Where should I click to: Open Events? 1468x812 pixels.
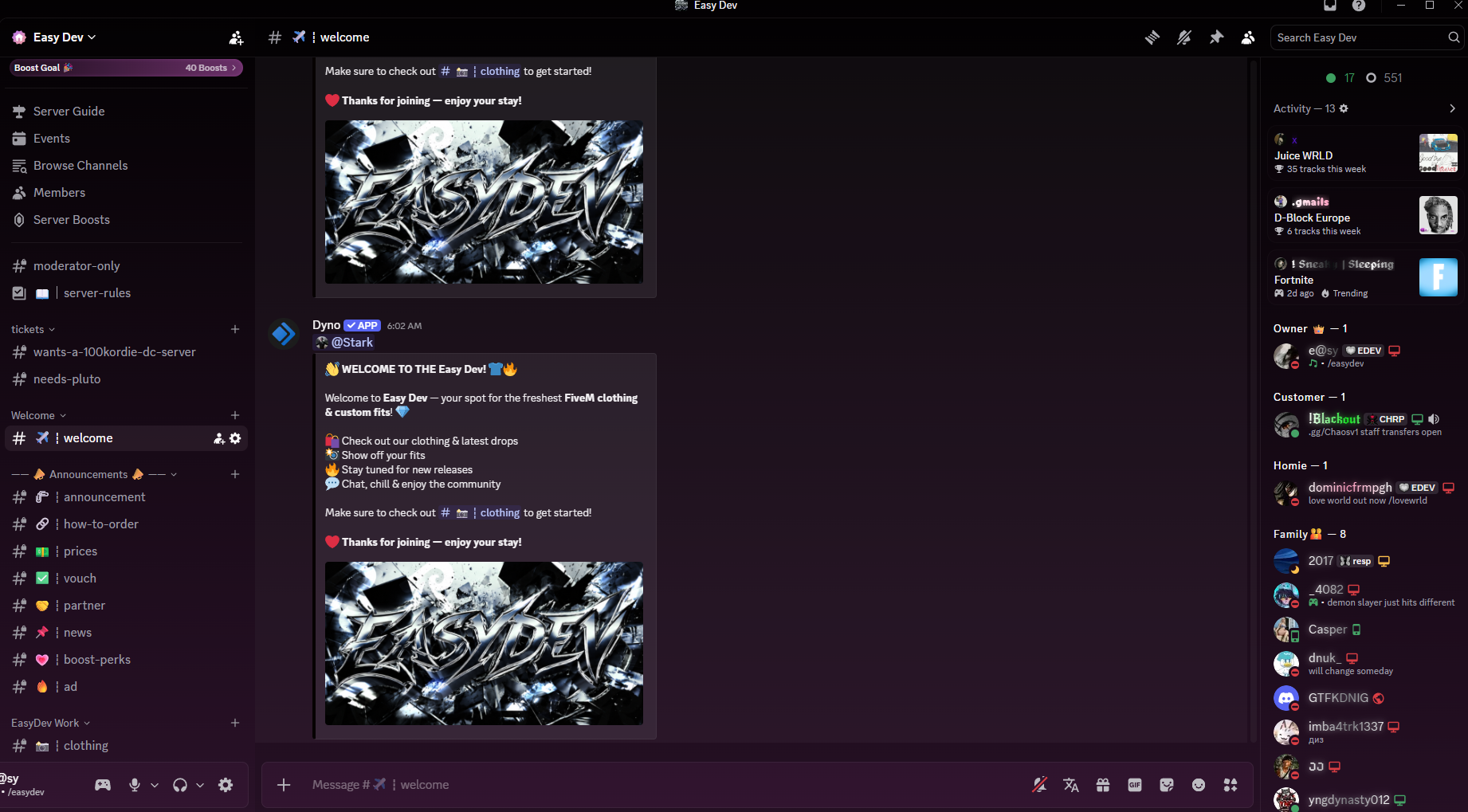pyautogui.click(x=126, y=139)
